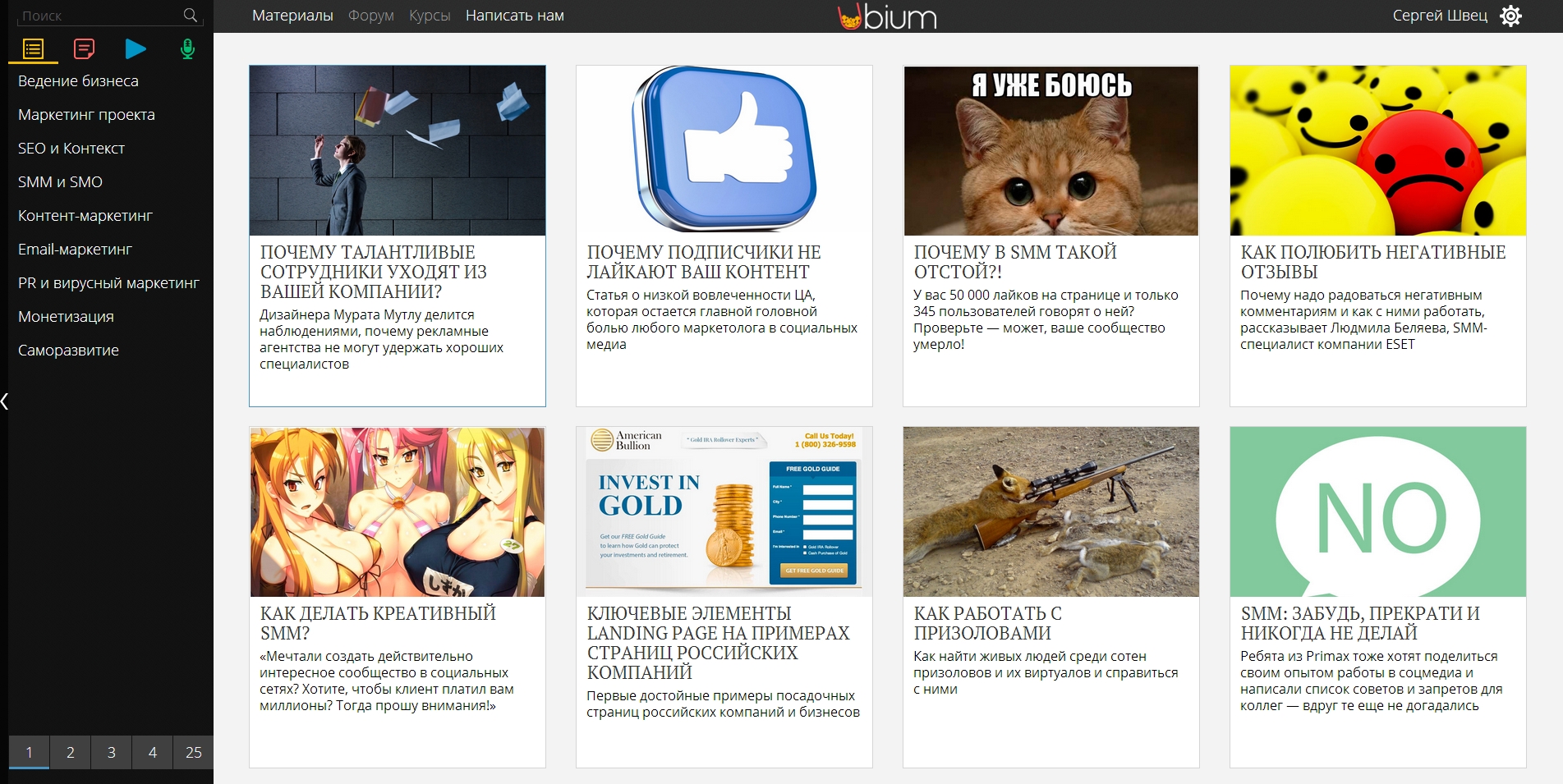Click the green microphone podcast icon

(x=187, y=49)
